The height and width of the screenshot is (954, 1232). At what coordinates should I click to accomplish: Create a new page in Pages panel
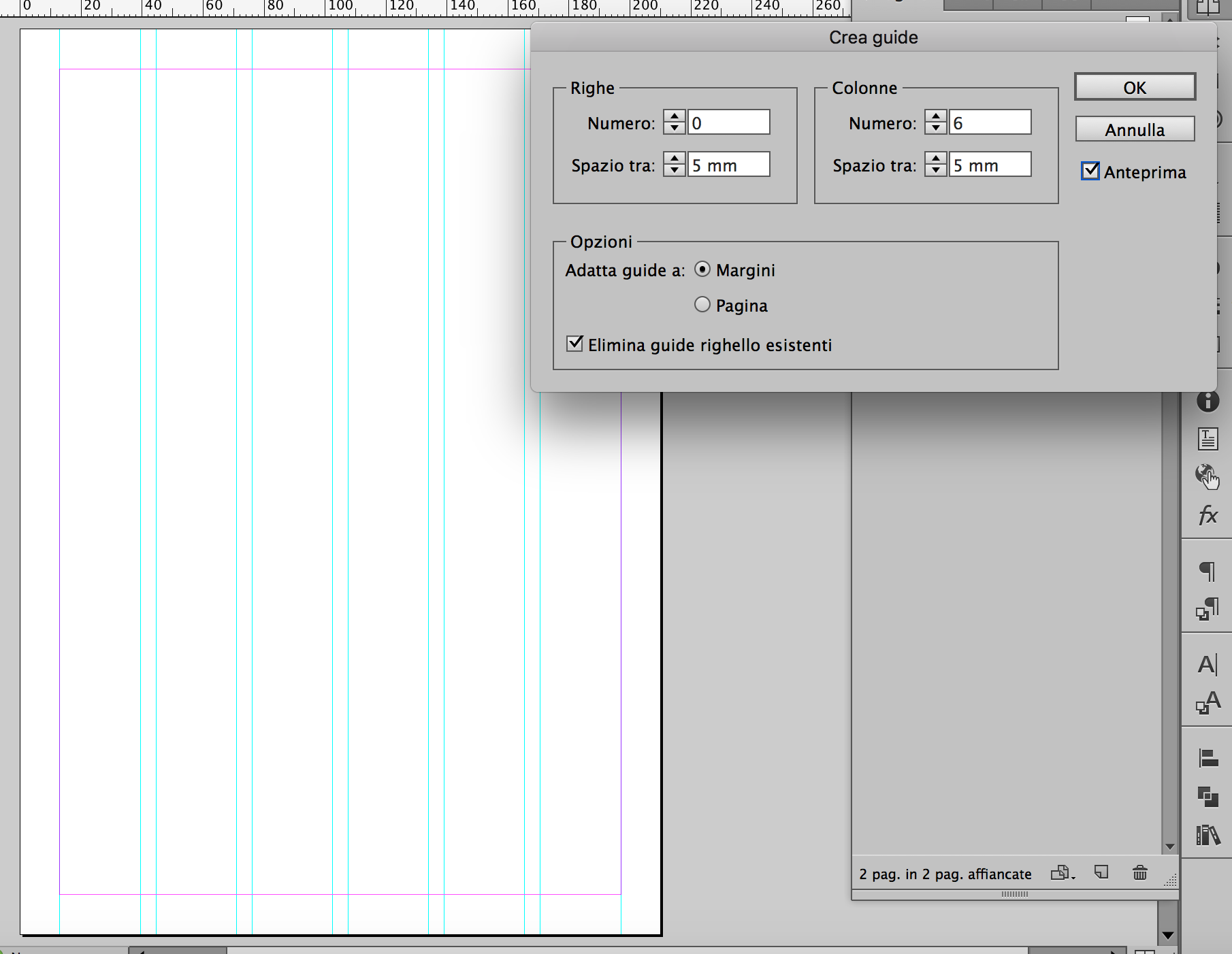pyautogui.click(x=1100, y=872)
